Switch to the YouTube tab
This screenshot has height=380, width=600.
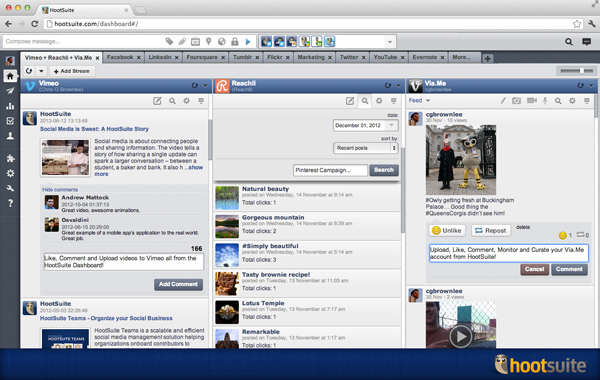pyautogui.click(x=389, y=57)
